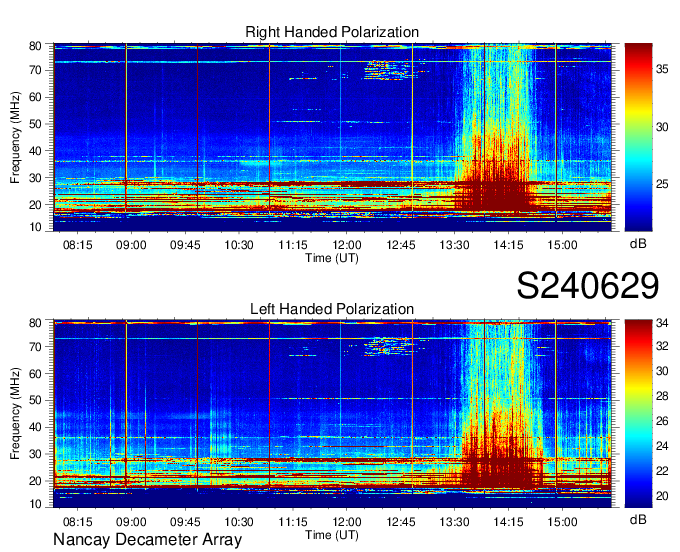
Task: Click 15:00 on Left Handed time axis
Action: click(x=562, y=522)
